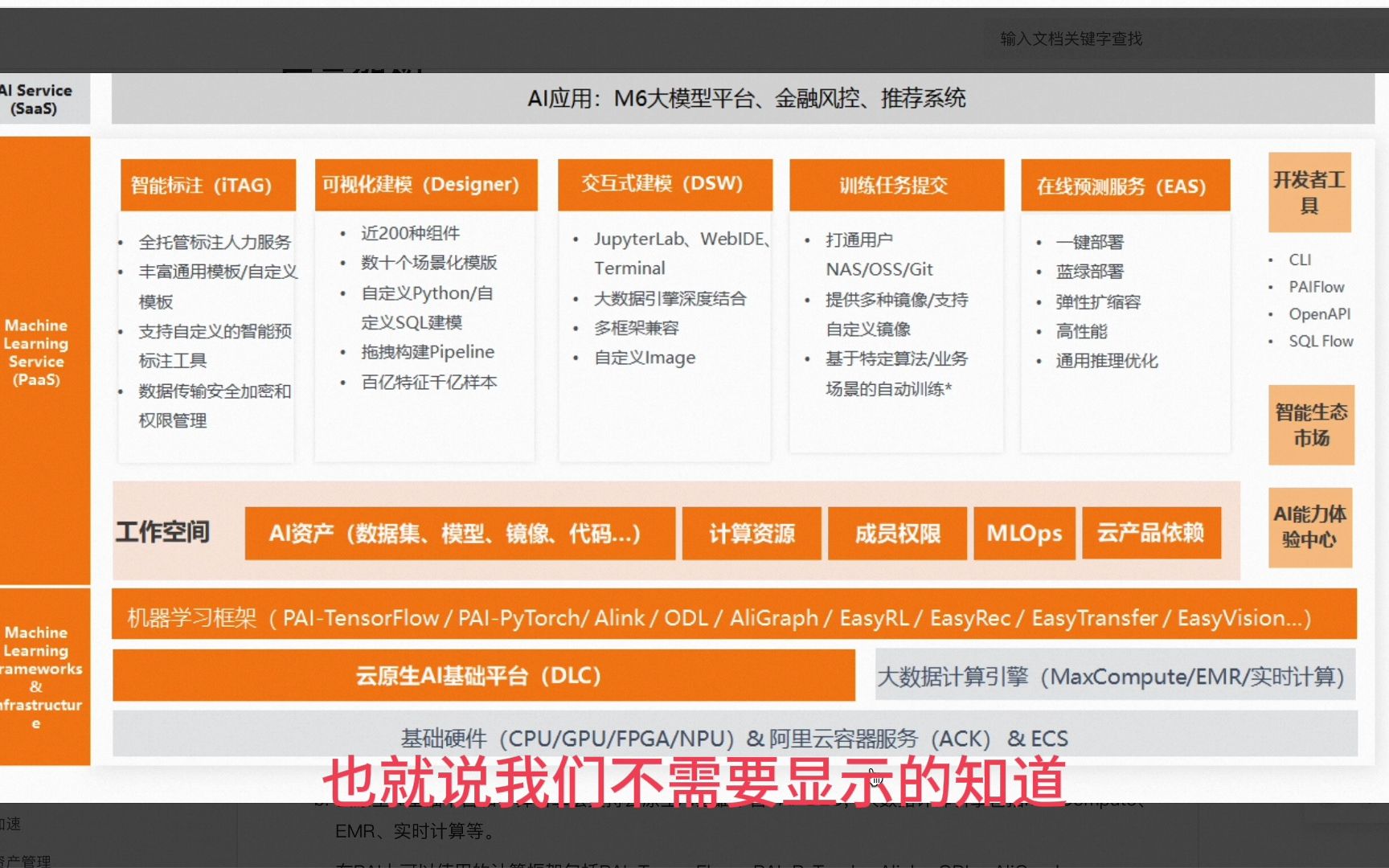Screen dimensions: 1389x868
Task: Click the 一键部署 bullet
Action: coord(1089,242)
